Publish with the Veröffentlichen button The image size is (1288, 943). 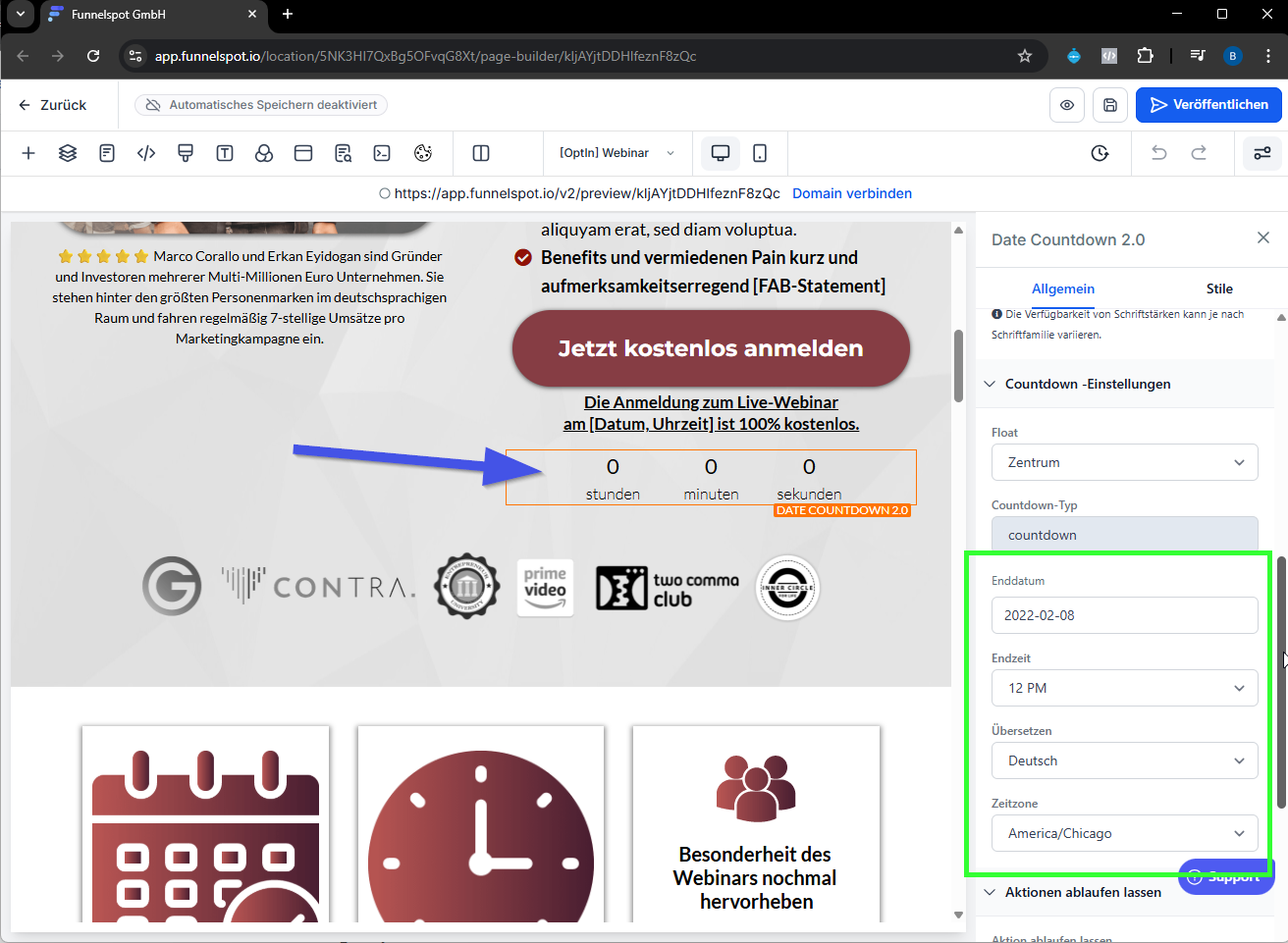pyautogui.click(x=1208, y=105)
